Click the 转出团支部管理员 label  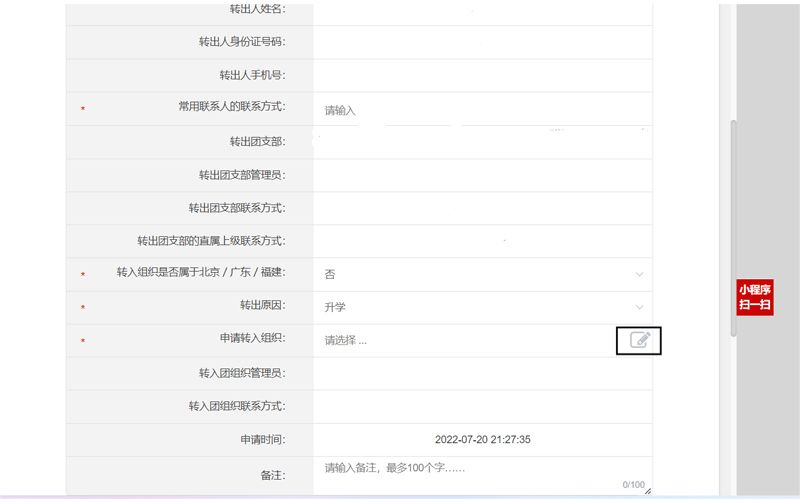pyautogui.click(x=242, y=175)
